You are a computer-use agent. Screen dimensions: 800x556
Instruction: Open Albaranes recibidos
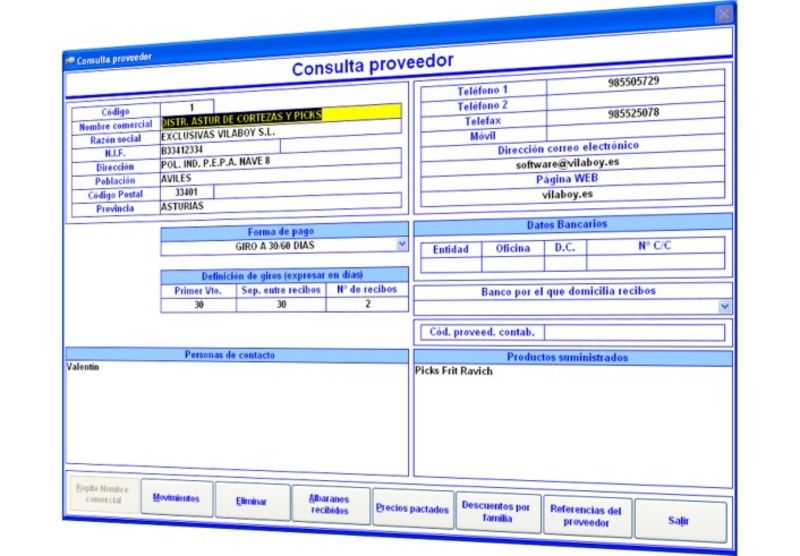[330, 505]
